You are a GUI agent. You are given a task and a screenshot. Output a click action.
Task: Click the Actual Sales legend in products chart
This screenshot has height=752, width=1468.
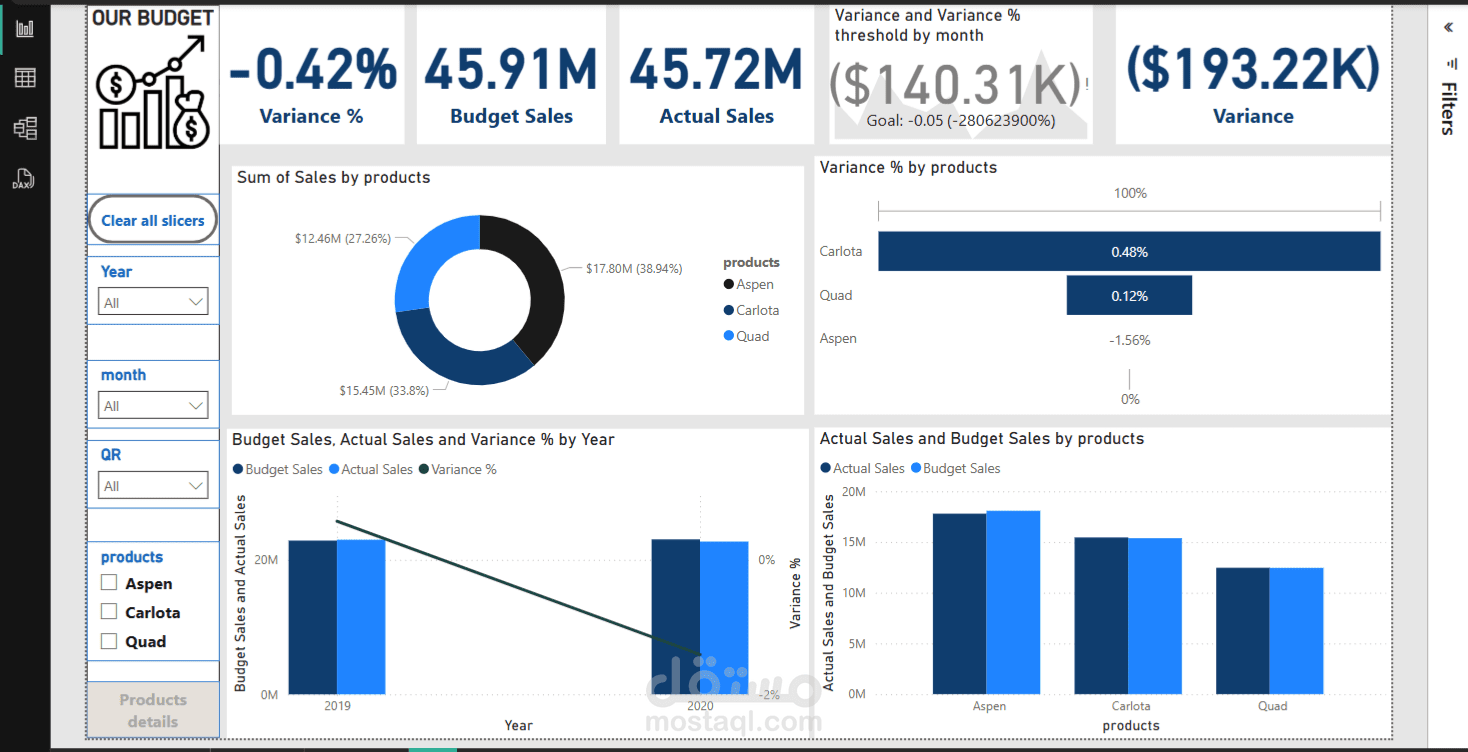pos(862,468)
